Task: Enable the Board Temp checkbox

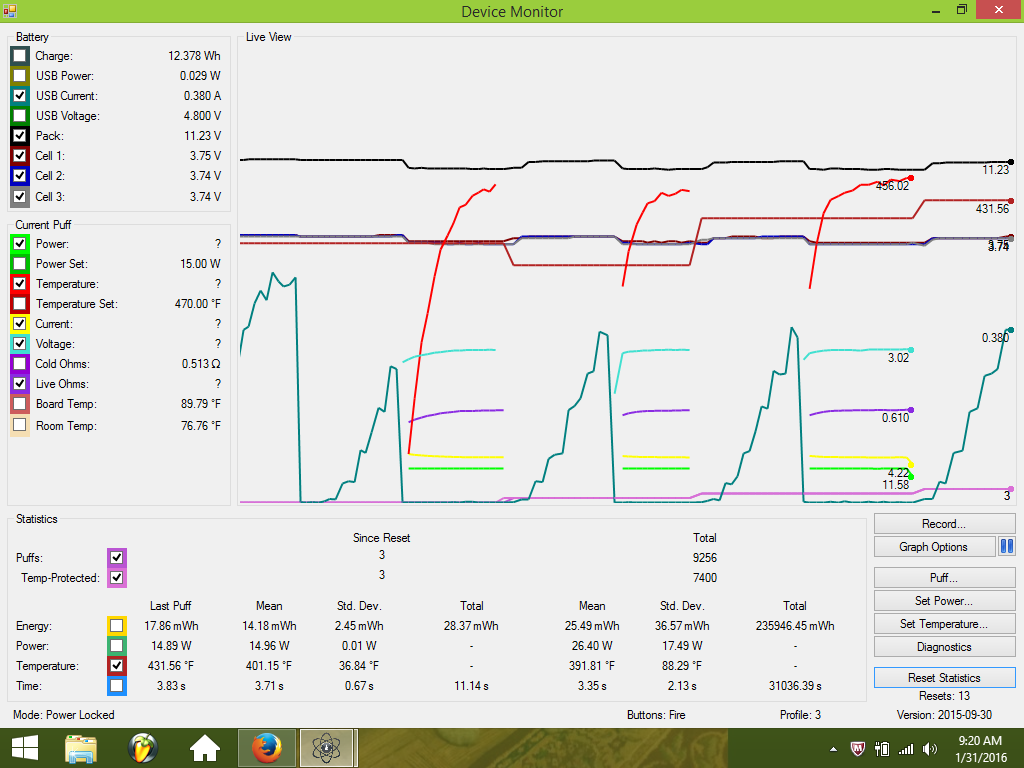Action: pos(19,404)
